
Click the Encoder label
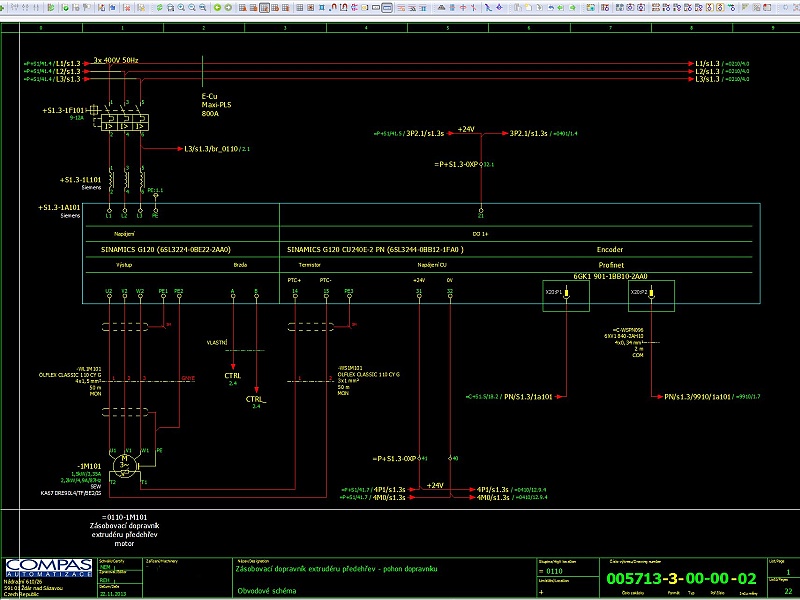(610, 249)
